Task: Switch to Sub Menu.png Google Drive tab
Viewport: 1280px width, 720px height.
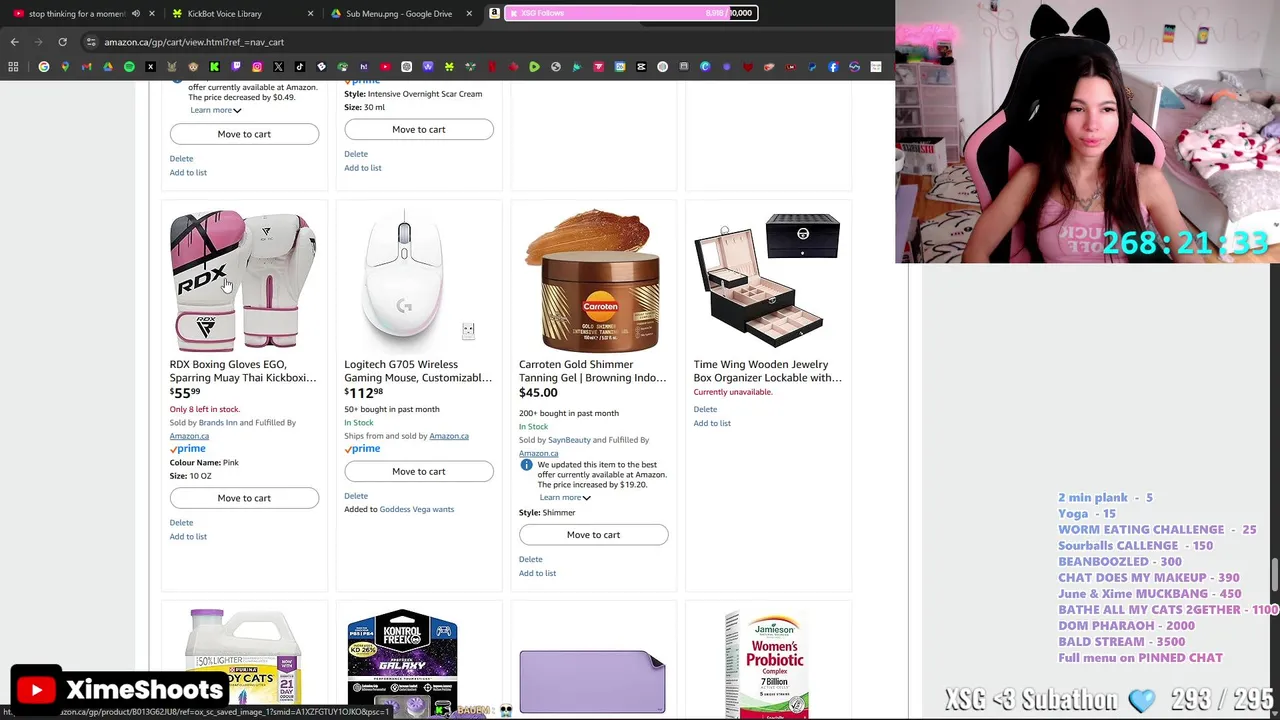Action: (x=399, y=14)
